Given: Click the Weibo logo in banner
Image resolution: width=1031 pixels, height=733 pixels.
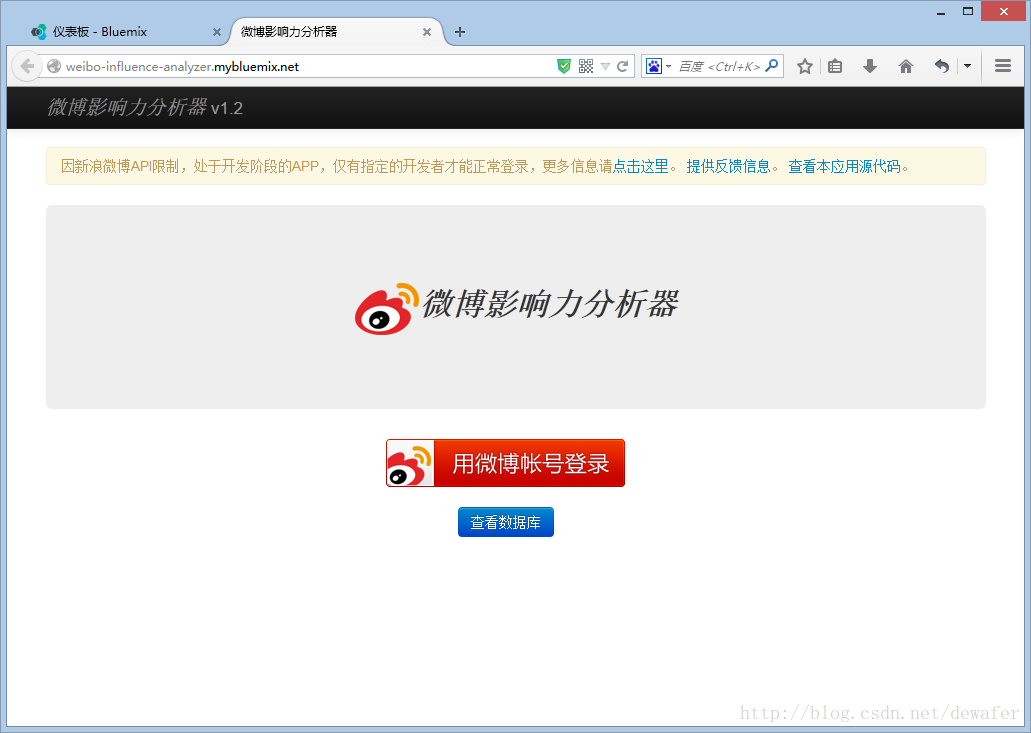Looking at the screenshot, I should (387, 308).
